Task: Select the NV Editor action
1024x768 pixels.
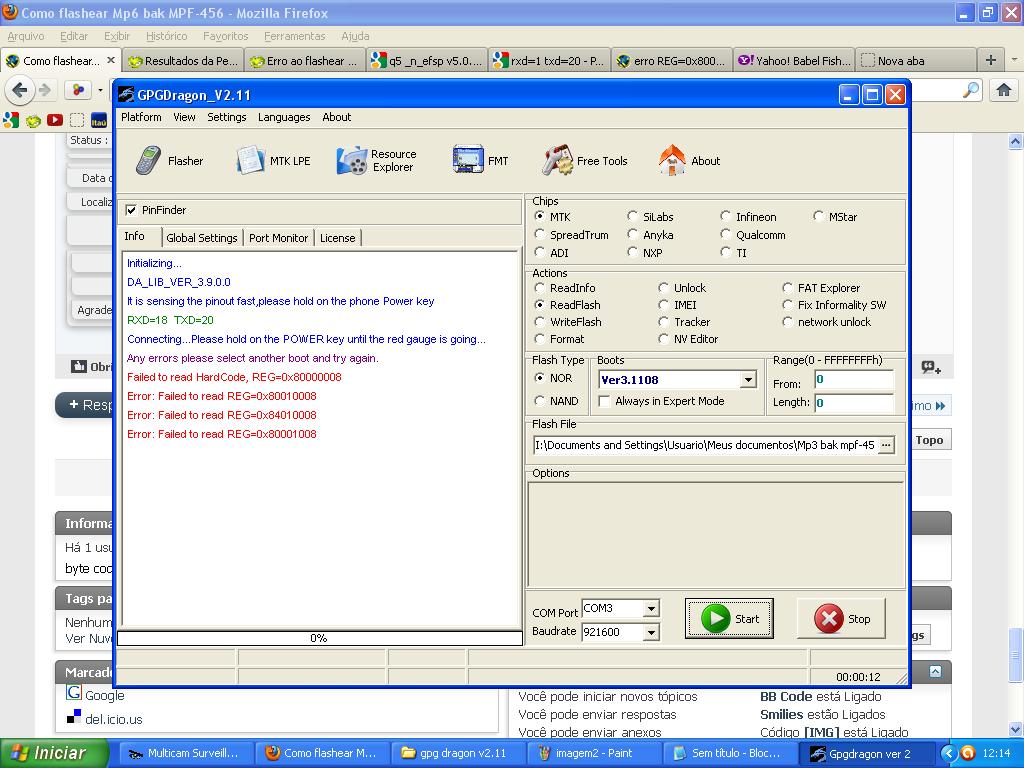Action: [664, 338]
